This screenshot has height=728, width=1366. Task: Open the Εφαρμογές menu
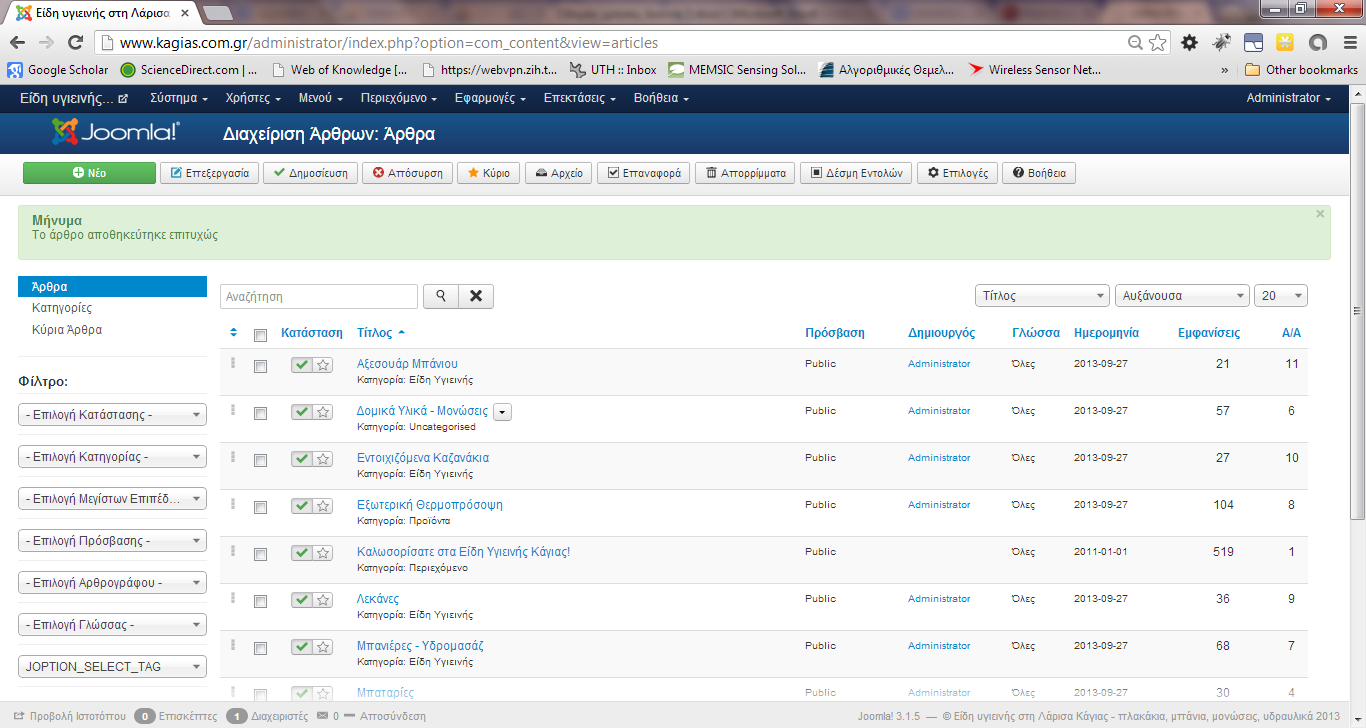490,98
